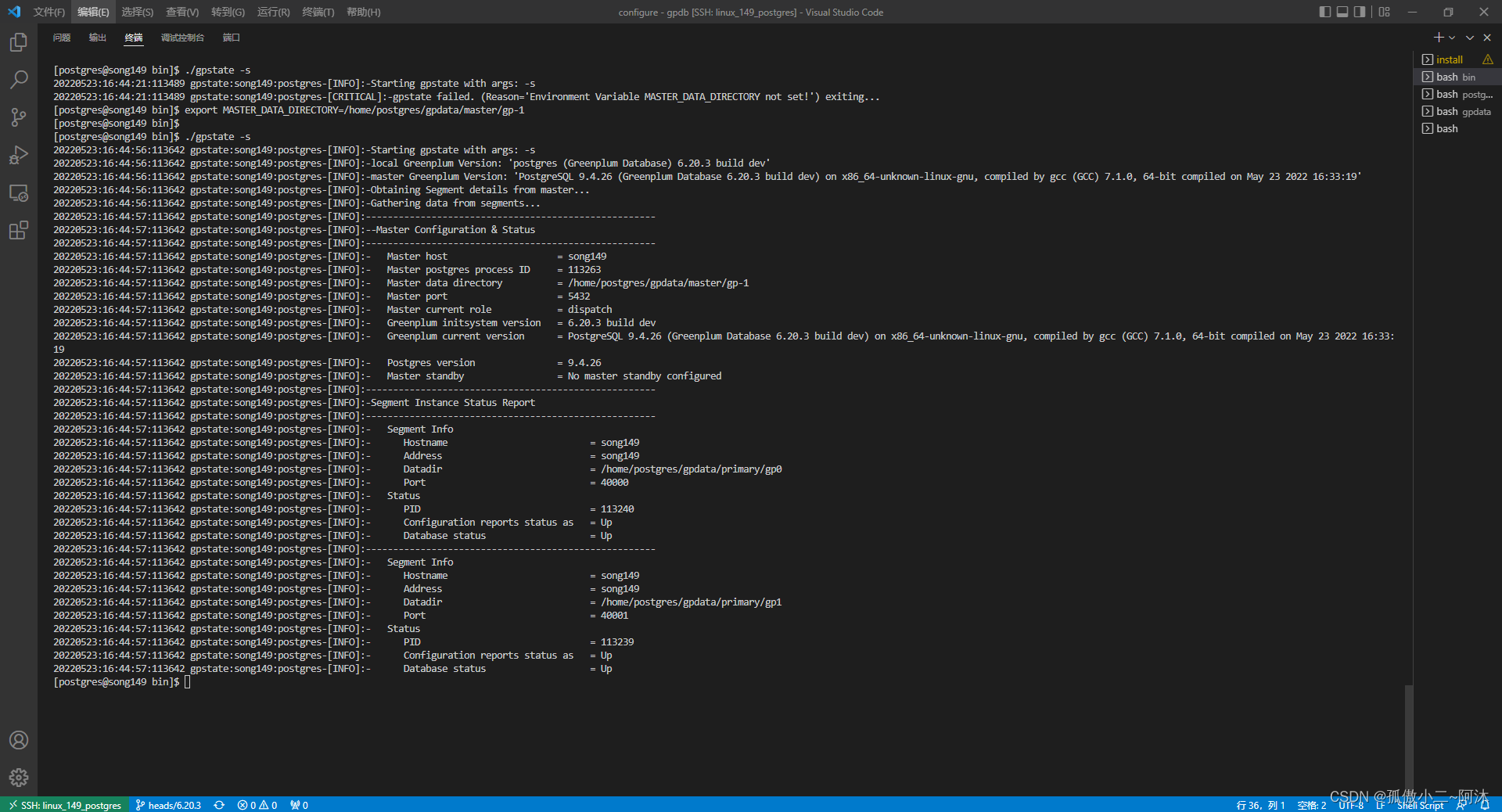Collapse panel with chevron down icon
The image size is (1502, 812).
[x=1470, y=38]
